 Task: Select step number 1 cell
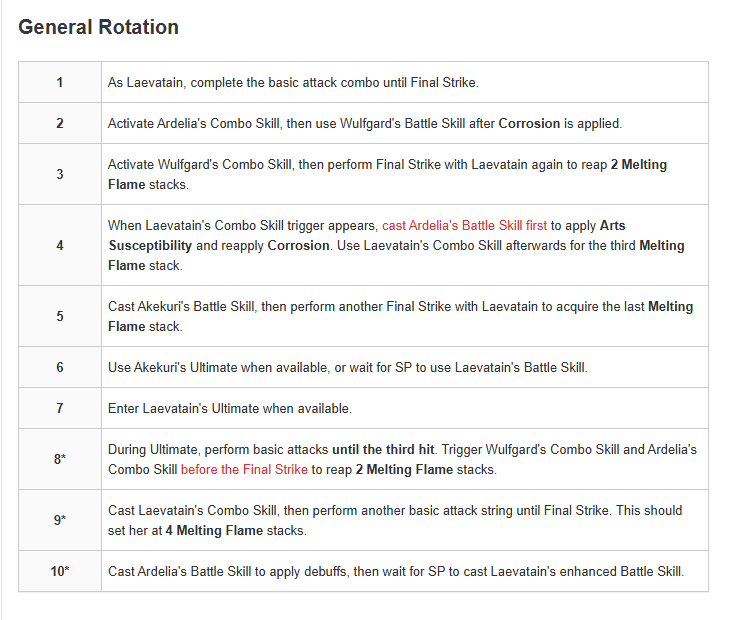(60, 82)
